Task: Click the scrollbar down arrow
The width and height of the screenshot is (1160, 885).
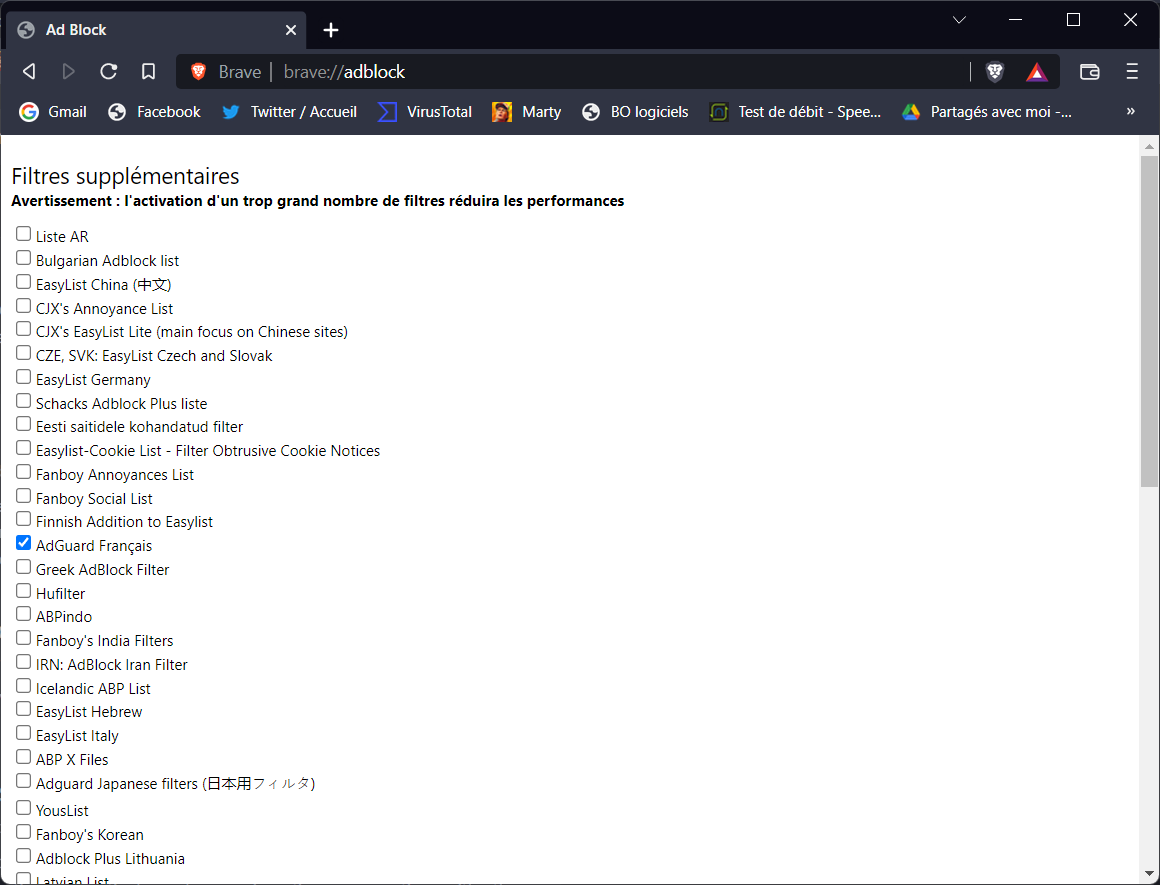Action: (x=1149, y=874)
